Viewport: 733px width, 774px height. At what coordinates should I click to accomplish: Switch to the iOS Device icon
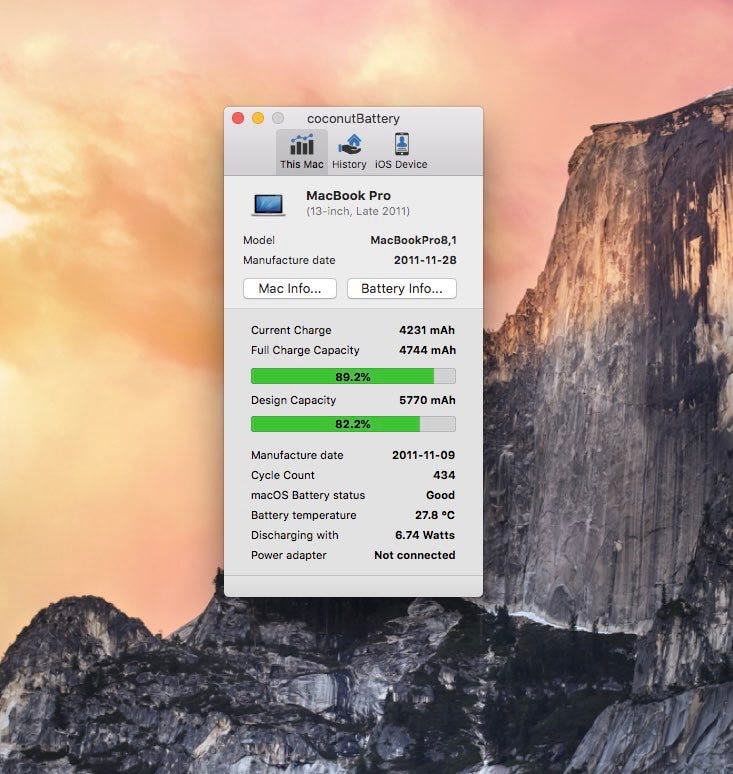[x=401, y=144]
